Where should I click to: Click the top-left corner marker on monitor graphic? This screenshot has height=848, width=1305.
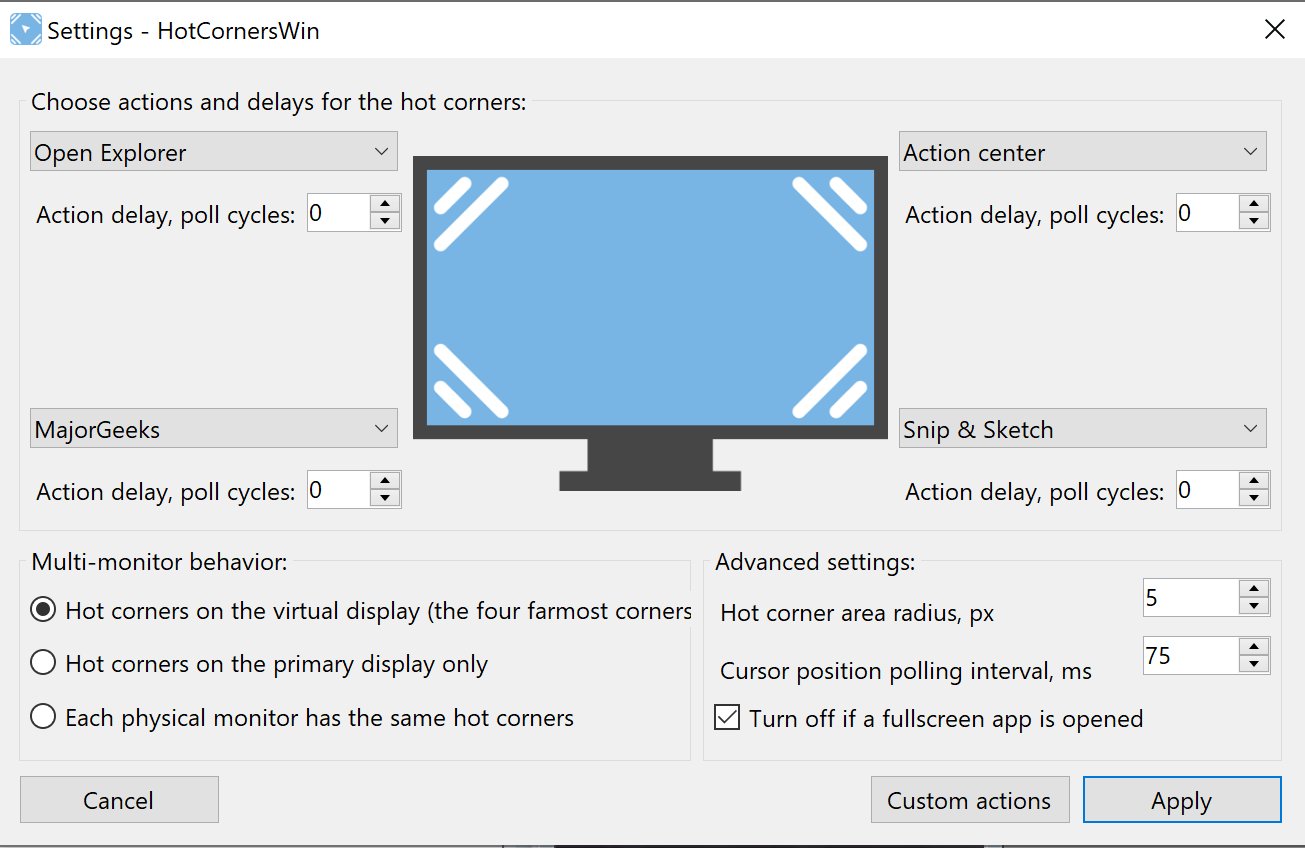[x=470, y=212]
